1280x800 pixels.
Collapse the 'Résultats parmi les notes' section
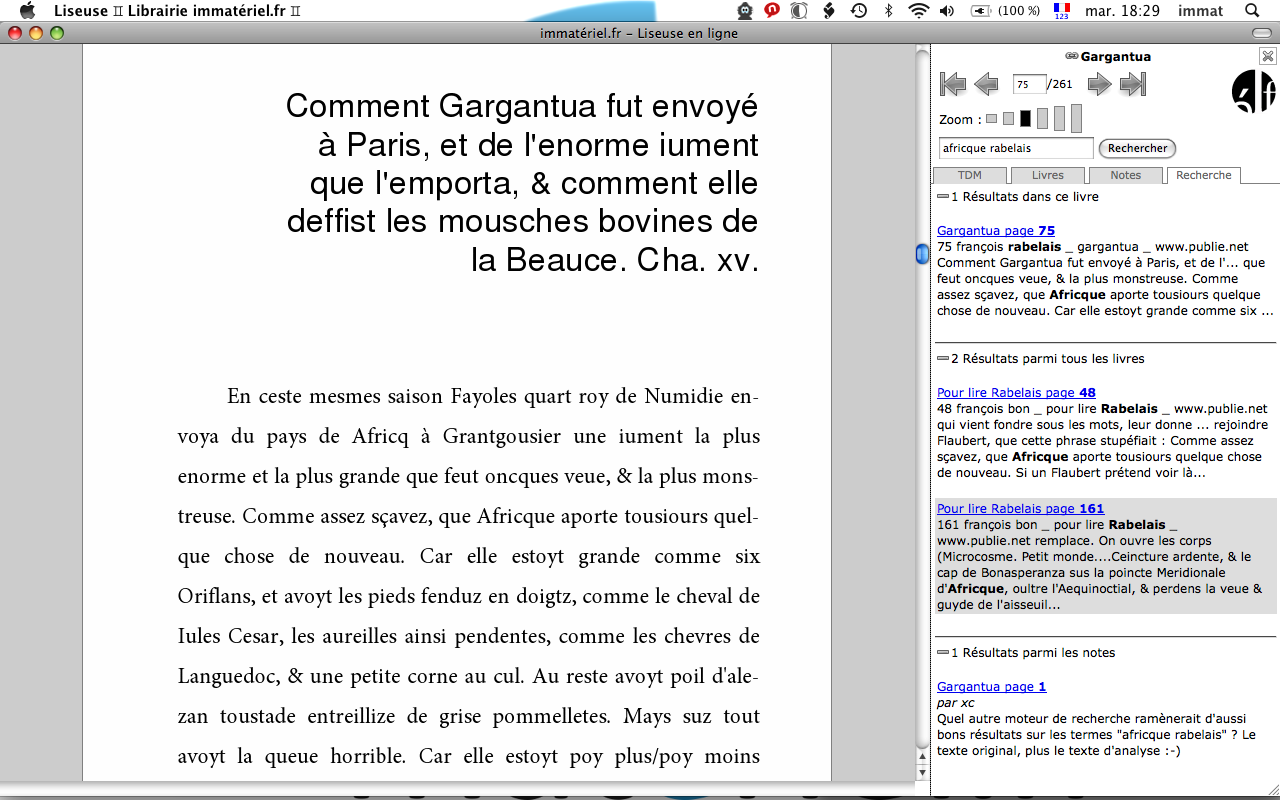943,653
